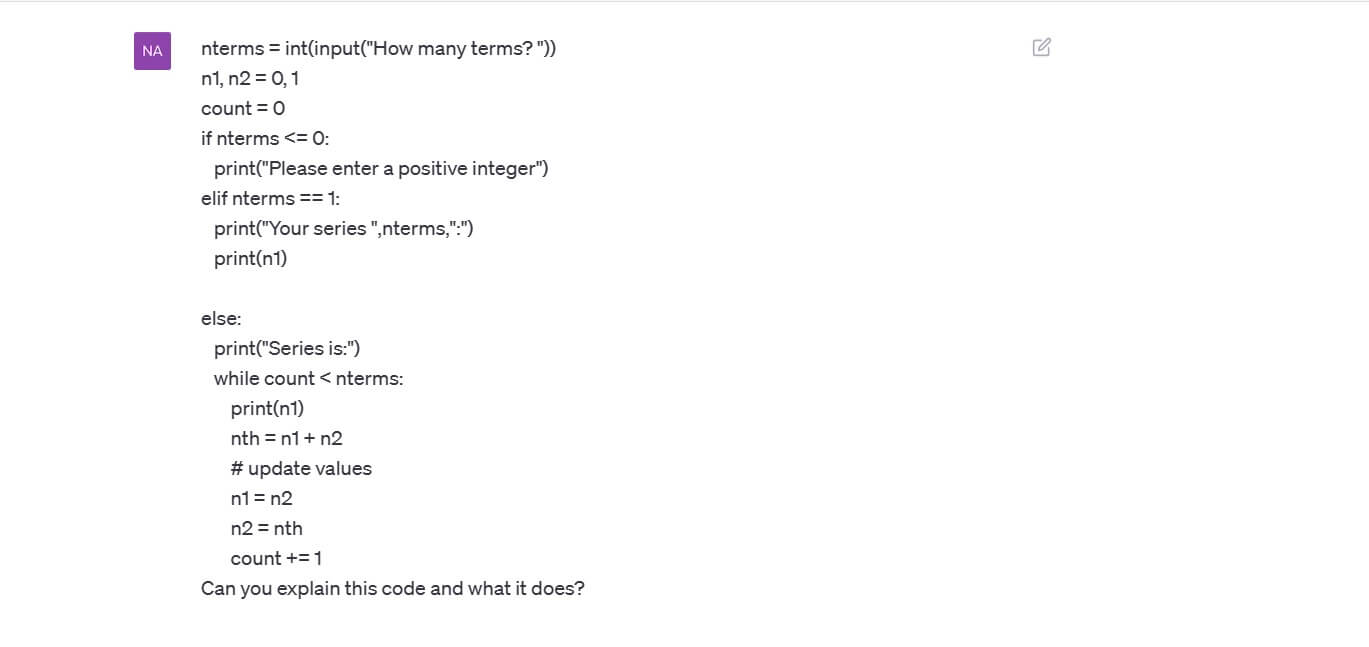Click the '# update values' comment
Viewport: 1369px width, 647px height.
tap(301, 468)
